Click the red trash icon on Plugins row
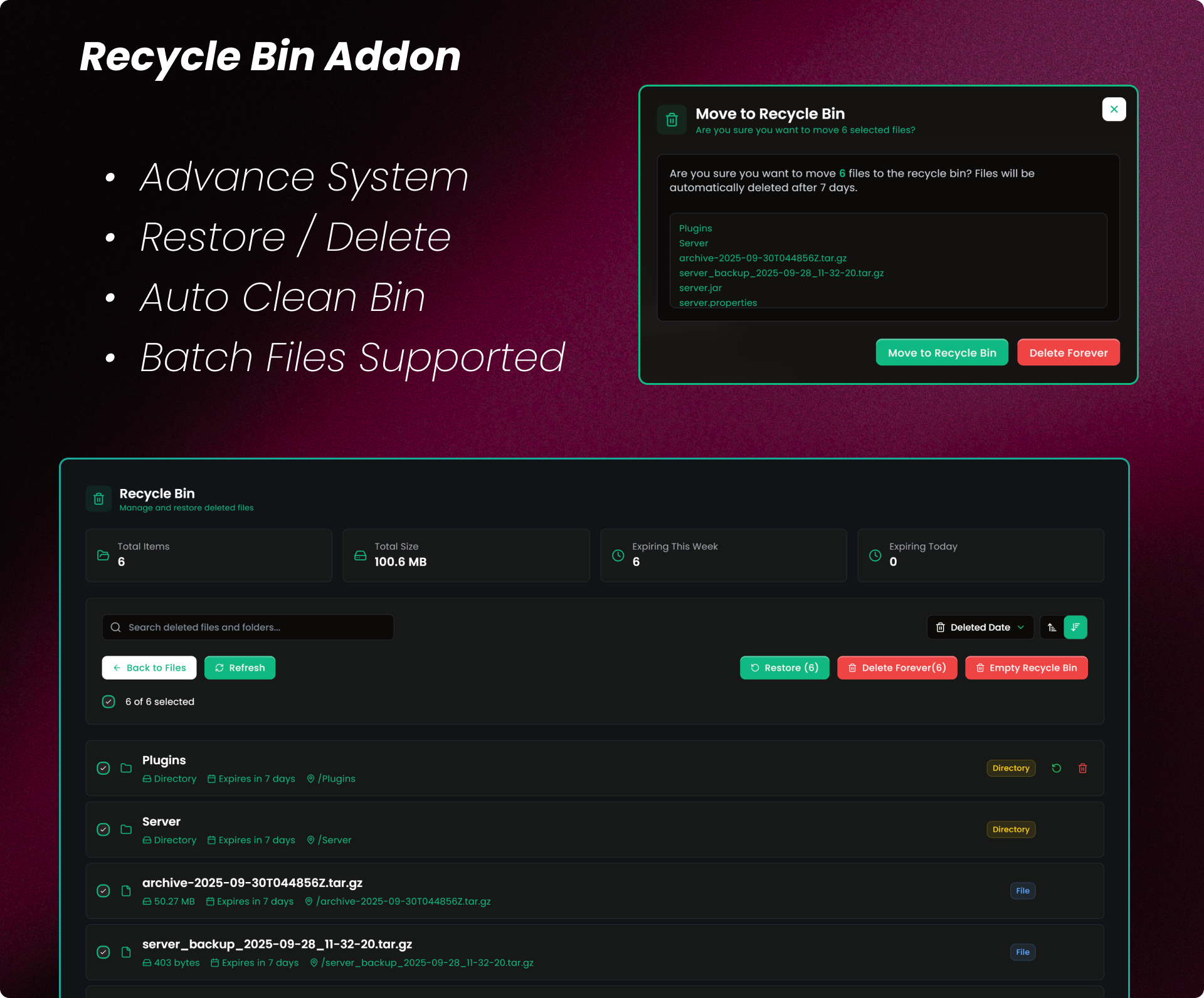 [x=1082, y=768]
